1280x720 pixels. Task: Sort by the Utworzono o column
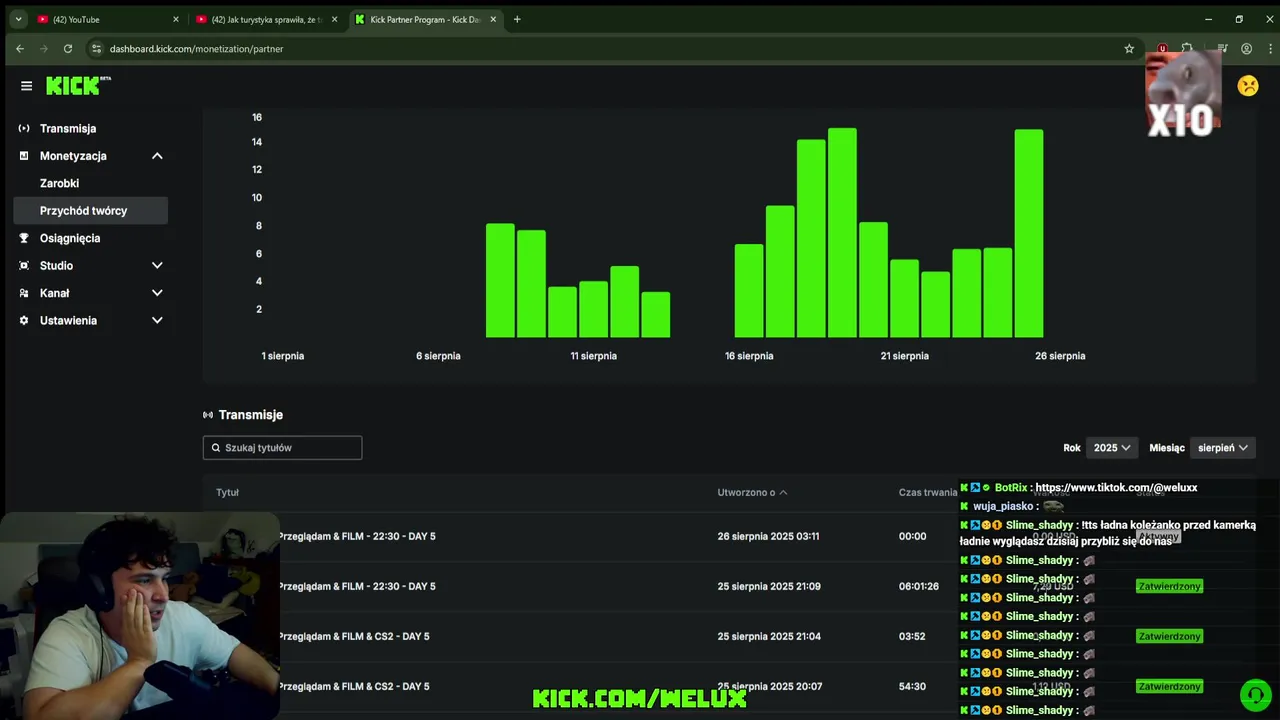(x=752, y=492)
